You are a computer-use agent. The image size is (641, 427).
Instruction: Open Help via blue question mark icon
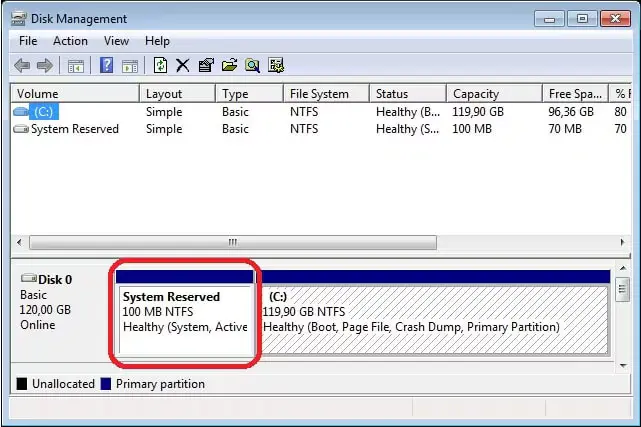(107, 65)
